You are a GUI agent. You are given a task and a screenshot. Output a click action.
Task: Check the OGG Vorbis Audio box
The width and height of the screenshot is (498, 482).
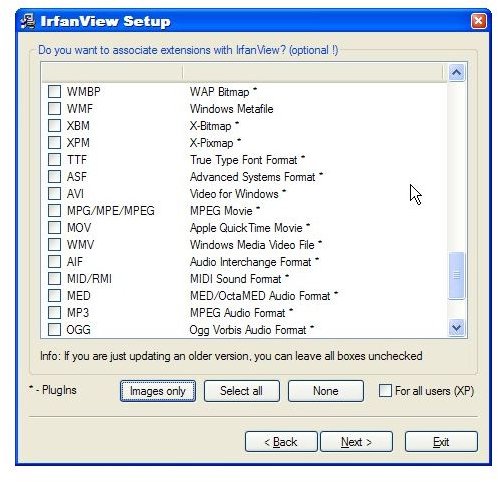coord(54,329)
